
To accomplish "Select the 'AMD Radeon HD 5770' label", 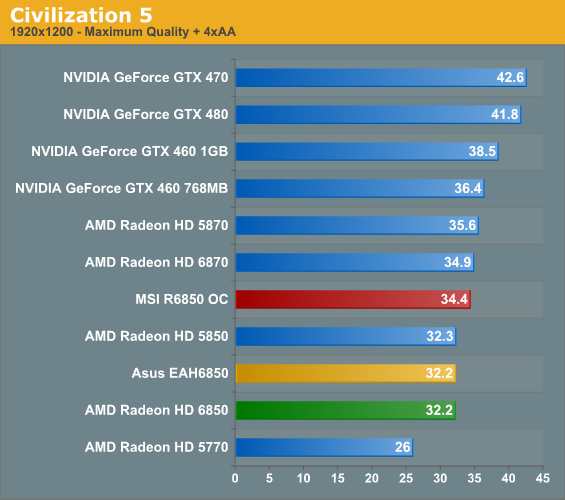I will click(x=156, y=447).
